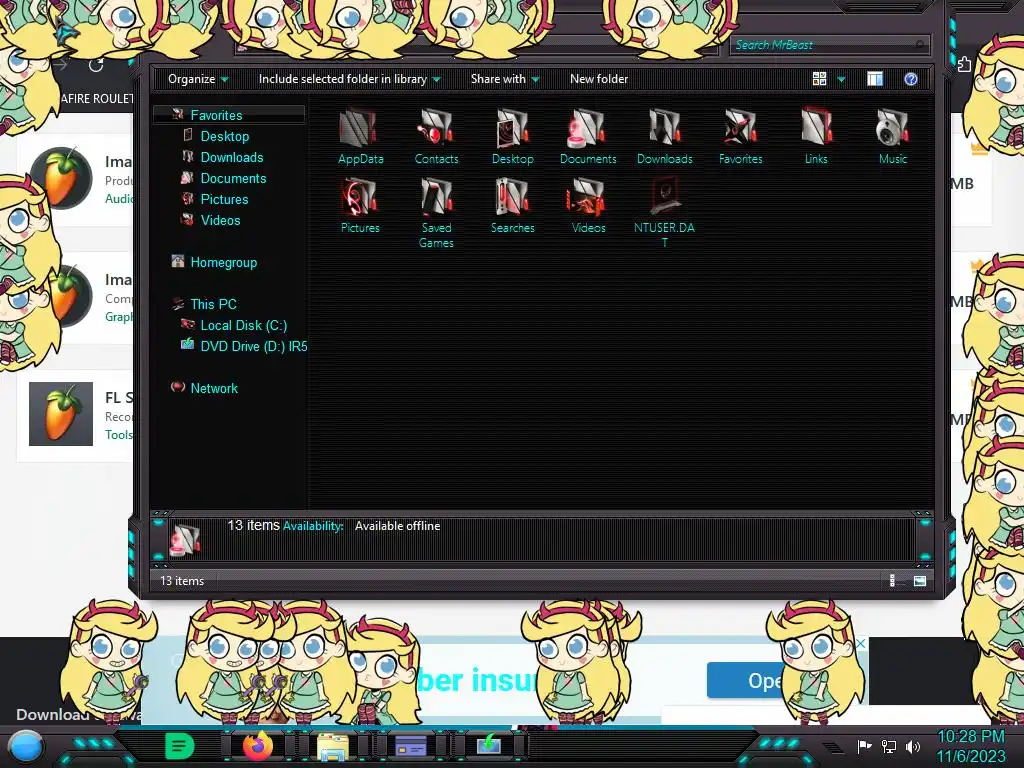Click the taskbar window with blue card icon

pyautogui.click(x=411, y=746)
